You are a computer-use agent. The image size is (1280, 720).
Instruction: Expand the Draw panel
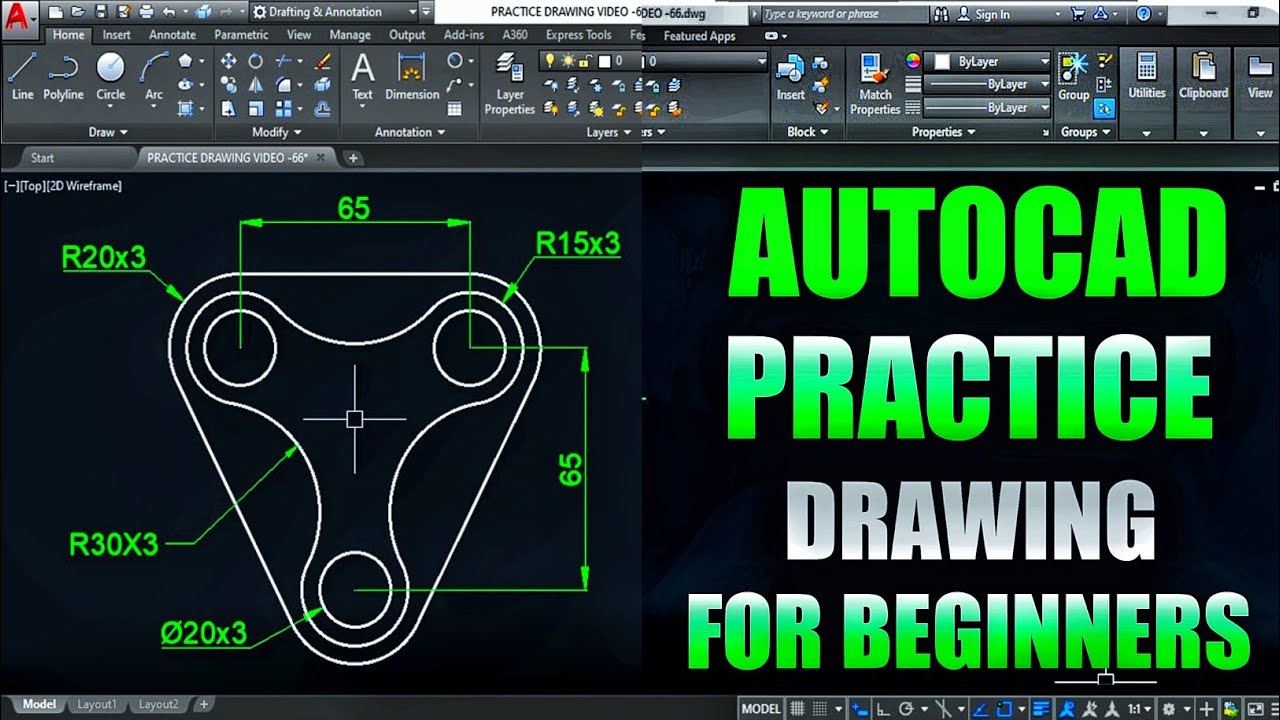(x=108, y=132)
